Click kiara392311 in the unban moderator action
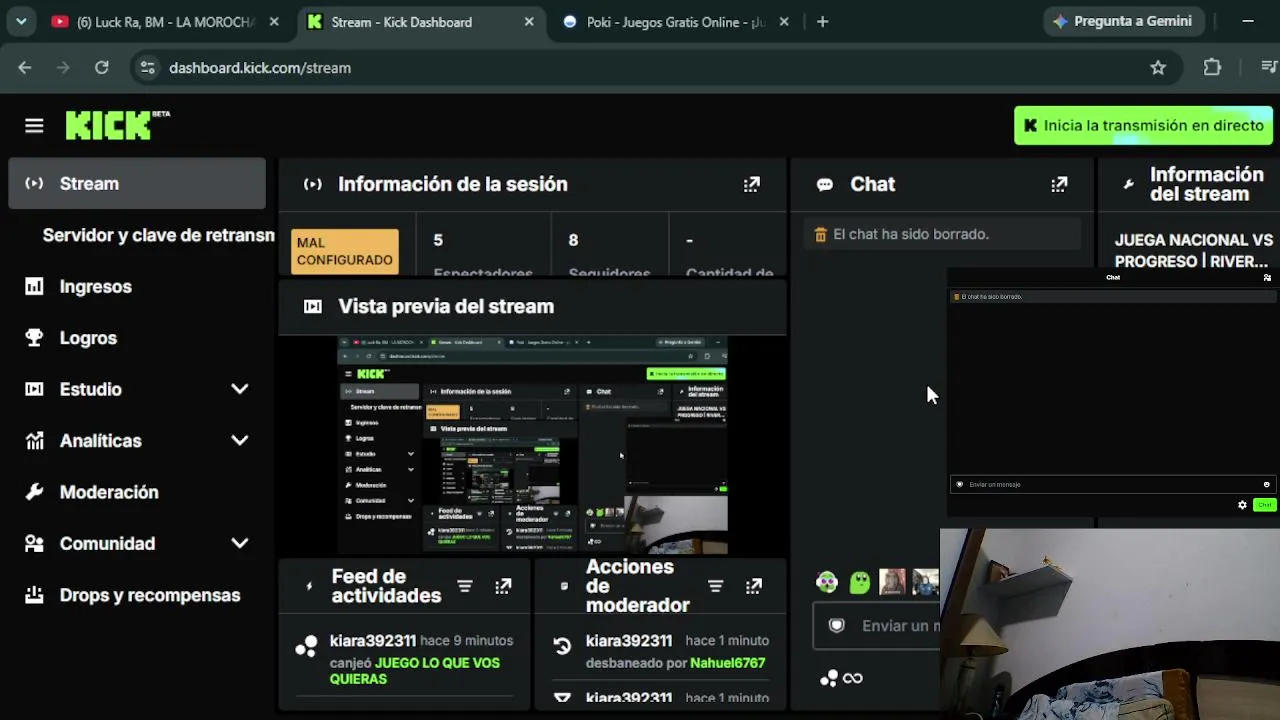This screenshot has width=1280, height=720. point(629,641)
